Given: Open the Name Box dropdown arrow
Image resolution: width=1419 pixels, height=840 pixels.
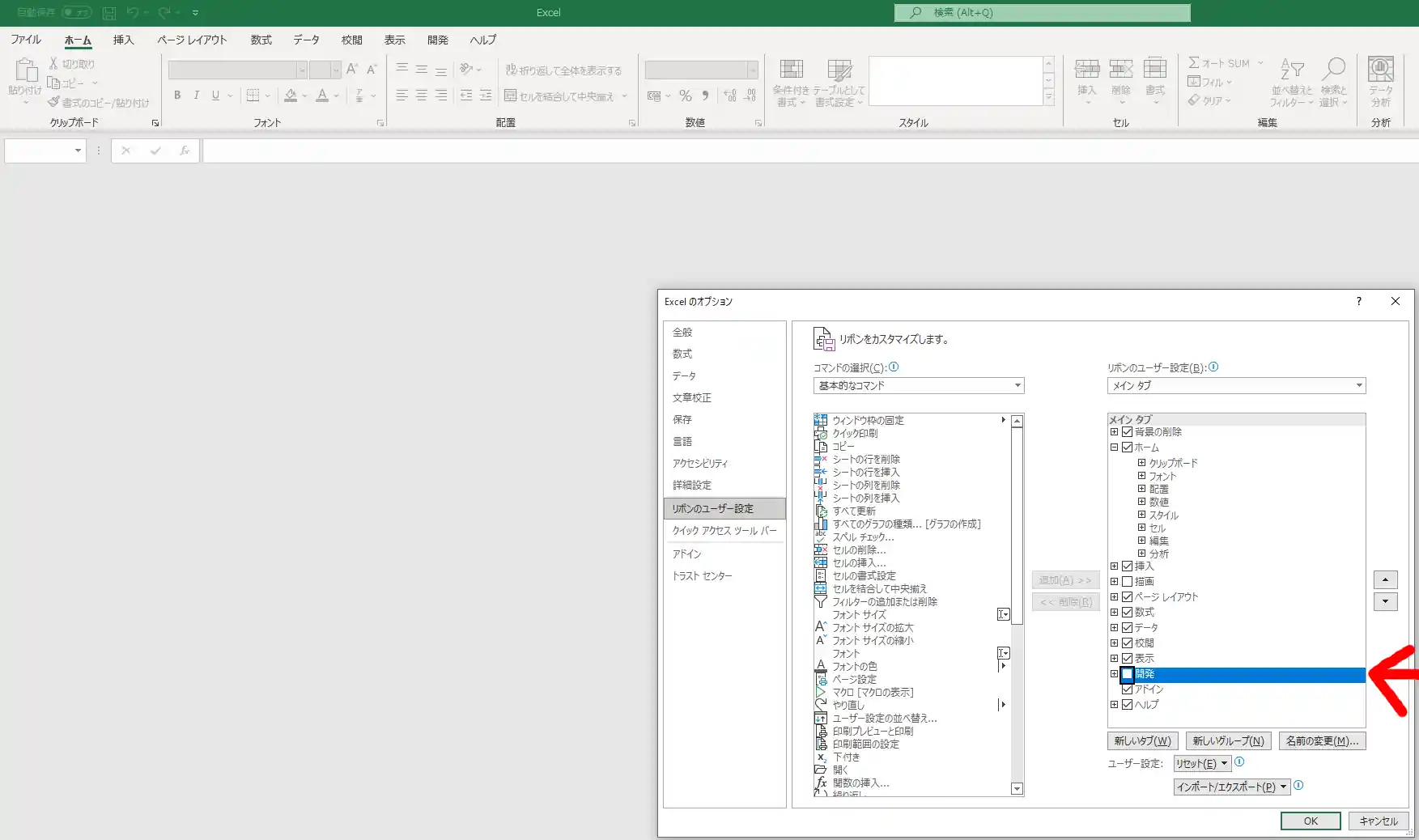Looking at the screenshot, I should click(78, 151).
